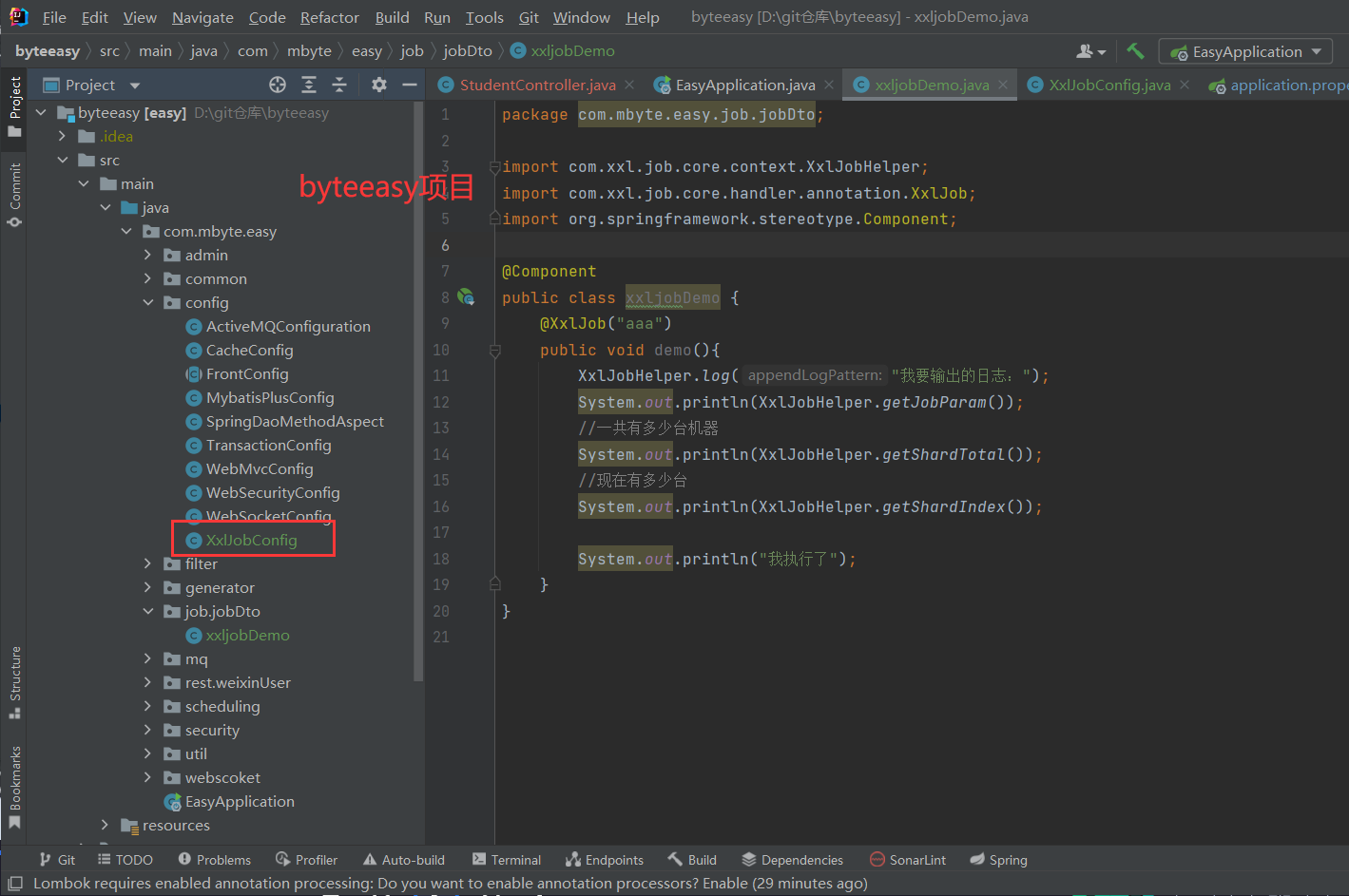Viewport: 1349px width, 896px height.
Task: Expand the filter package
Action: click(148, 563)
